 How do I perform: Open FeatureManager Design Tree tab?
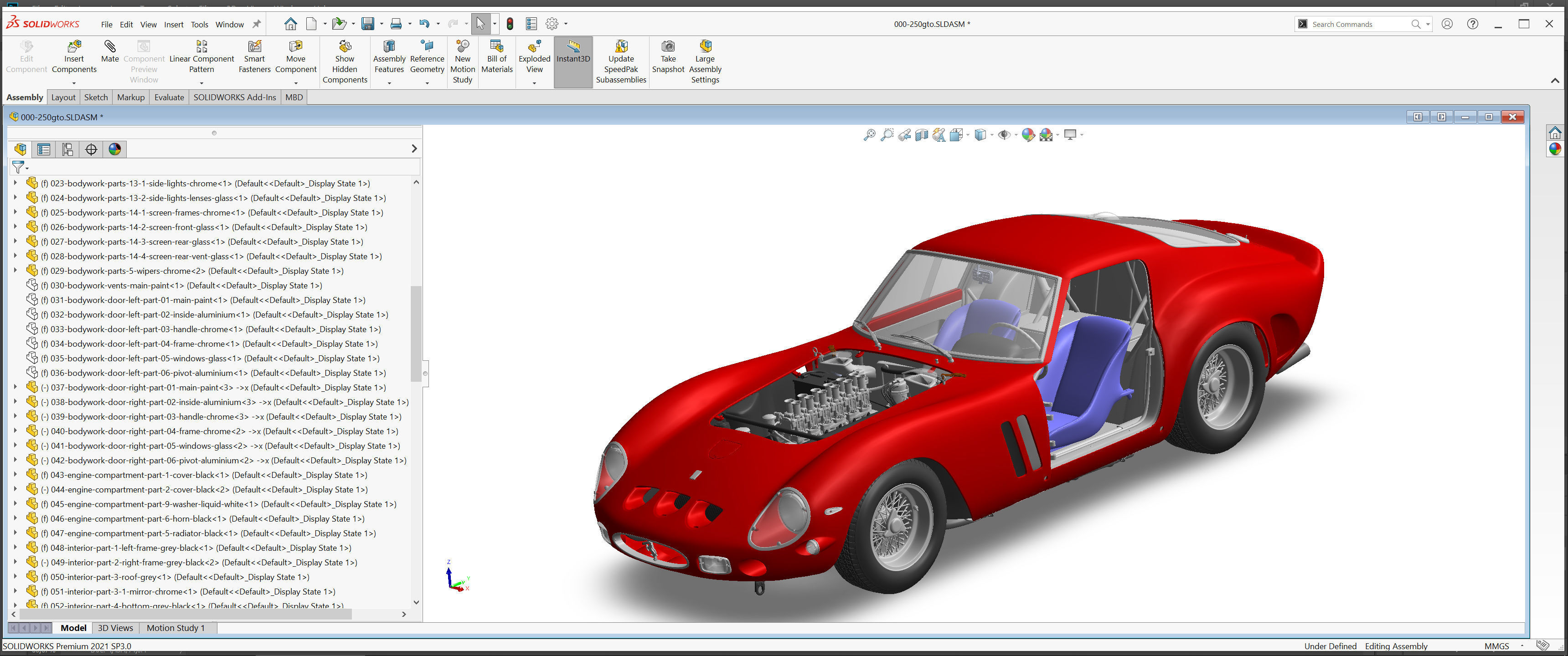tap(20, 149)
